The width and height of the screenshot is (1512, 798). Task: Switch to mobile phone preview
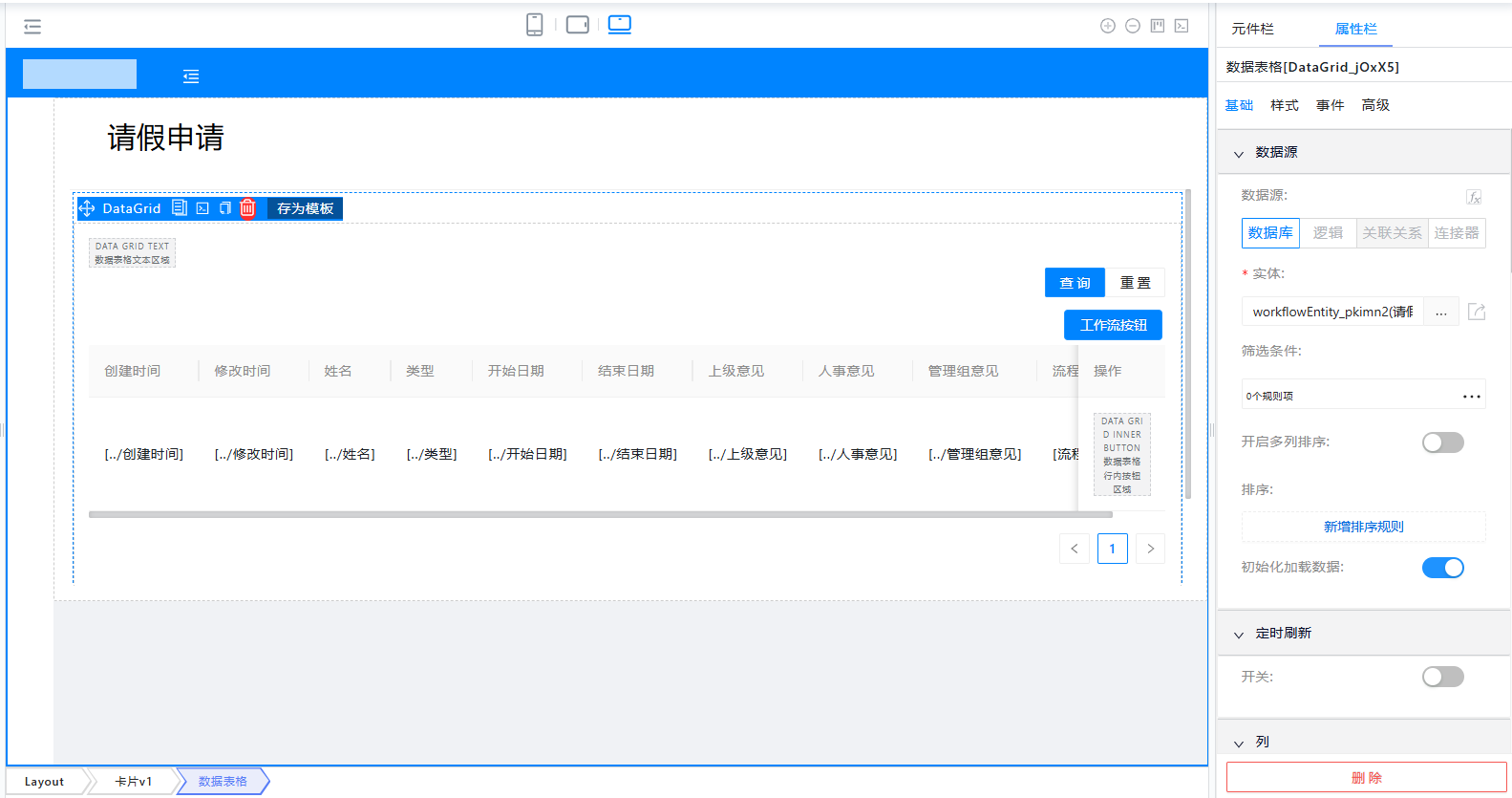(534, 25)
